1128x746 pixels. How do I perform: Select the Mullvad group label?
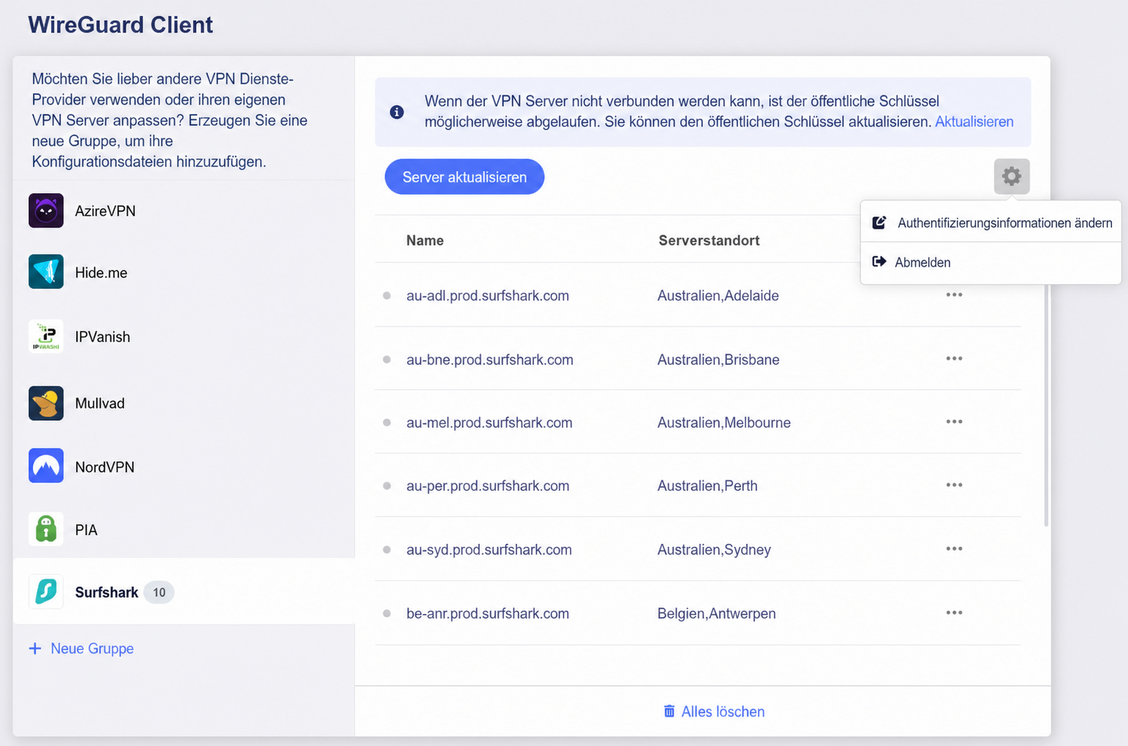point(99,403)
